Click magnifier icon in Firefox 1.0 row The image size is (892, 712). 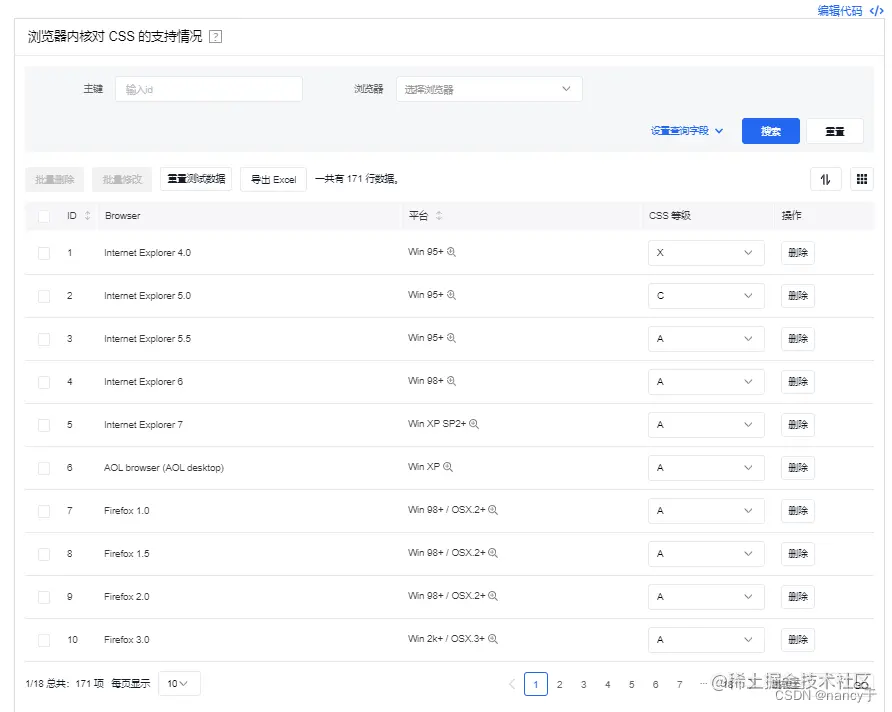[x=493, y=510]
